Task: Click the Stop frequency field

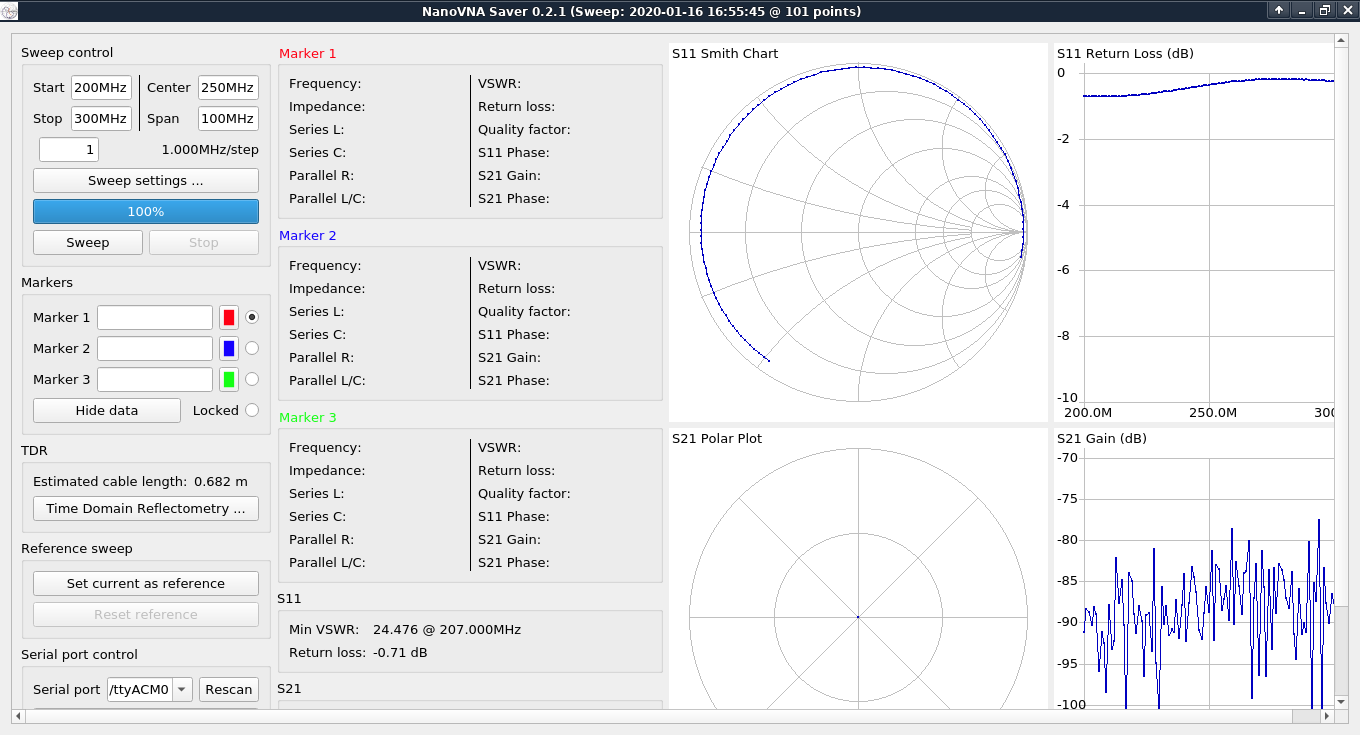Action: tap(101, 119)
